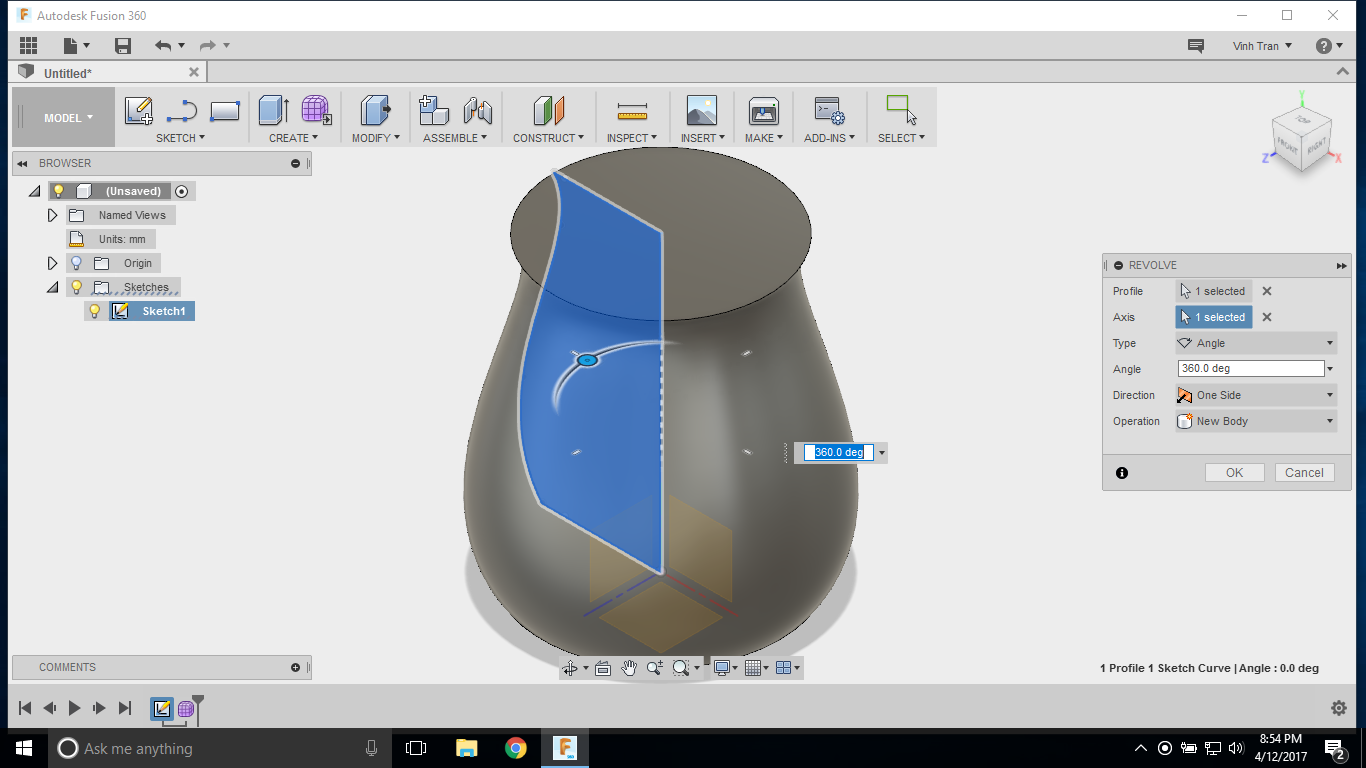Screen dimensions: 1366x768
Task: Select the Measure inspect tool
Action: [632, 111]
